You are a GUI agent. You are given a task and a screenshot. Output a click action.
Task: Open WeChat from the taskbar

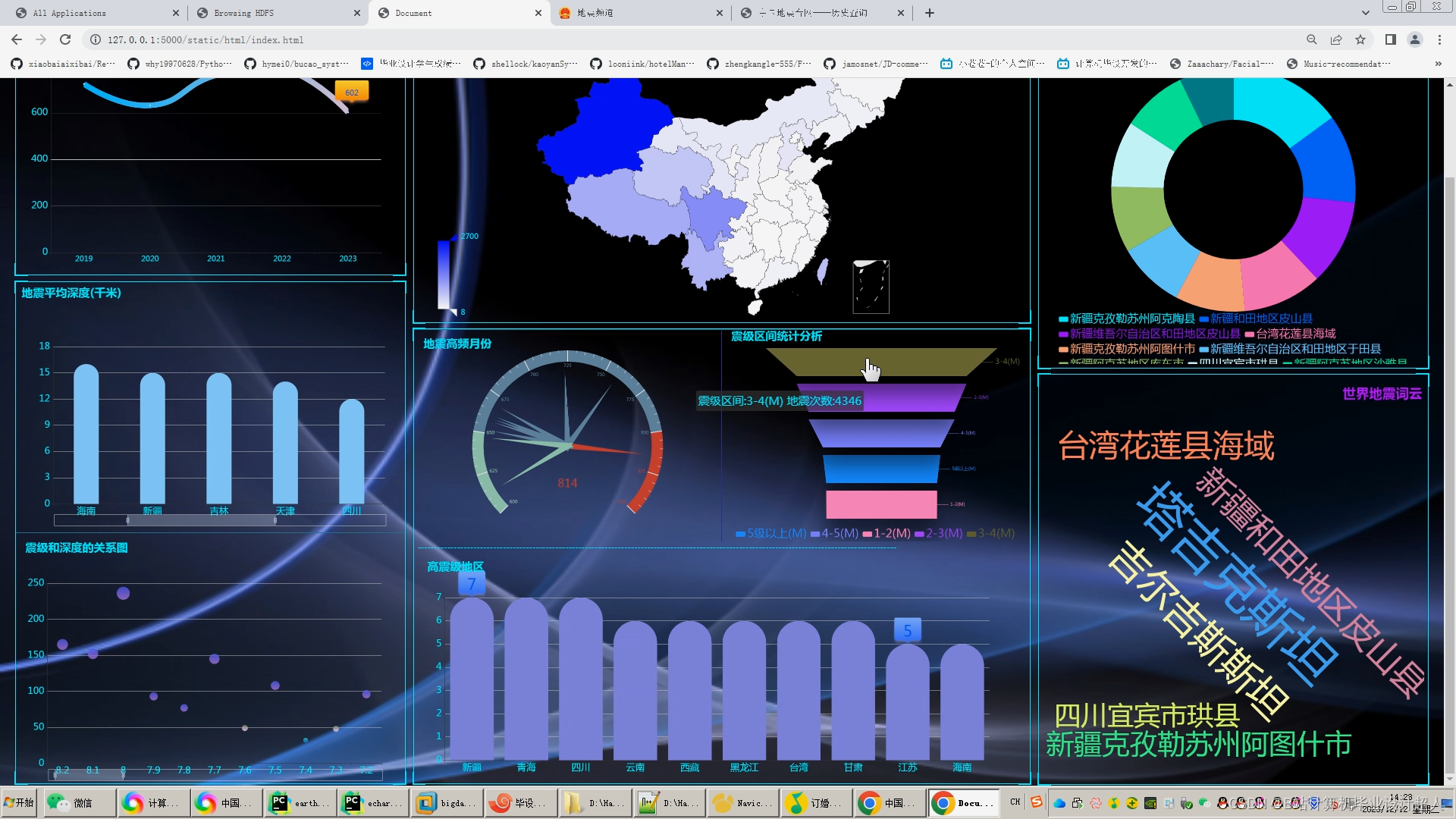[x=80, y=802]
